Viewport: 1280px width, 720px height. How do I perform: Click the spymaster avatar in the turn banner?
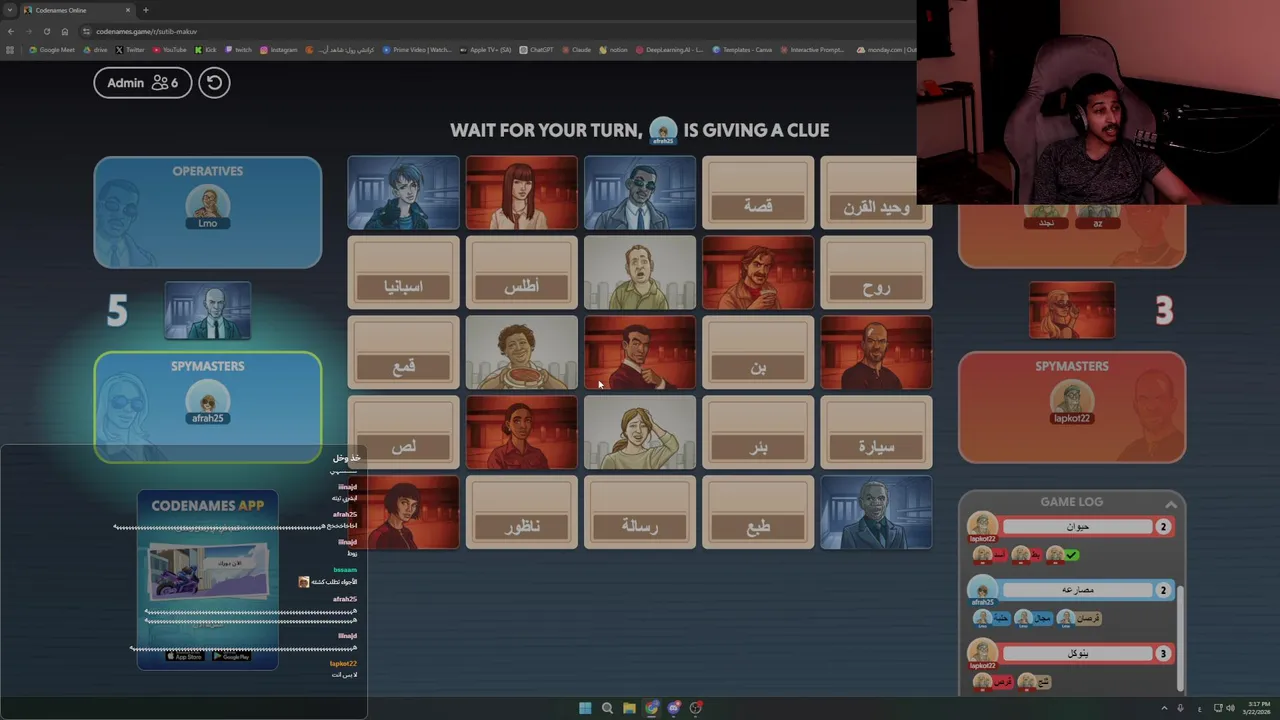point(663,131)
